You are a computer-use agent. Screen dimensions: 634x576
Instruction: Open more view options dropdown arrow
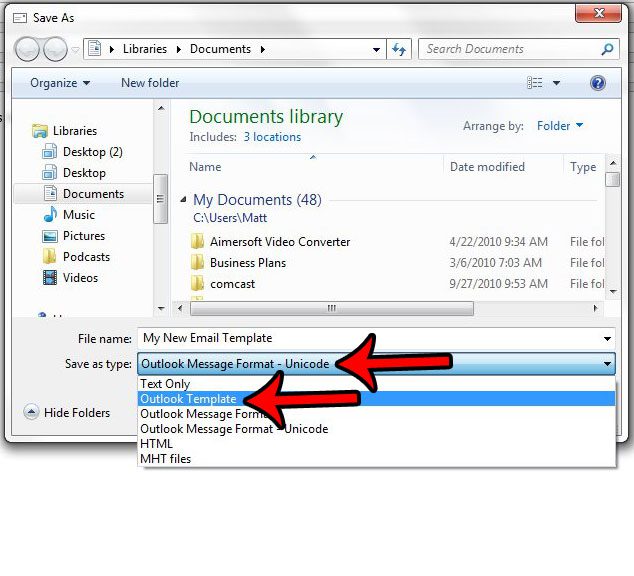556,83
